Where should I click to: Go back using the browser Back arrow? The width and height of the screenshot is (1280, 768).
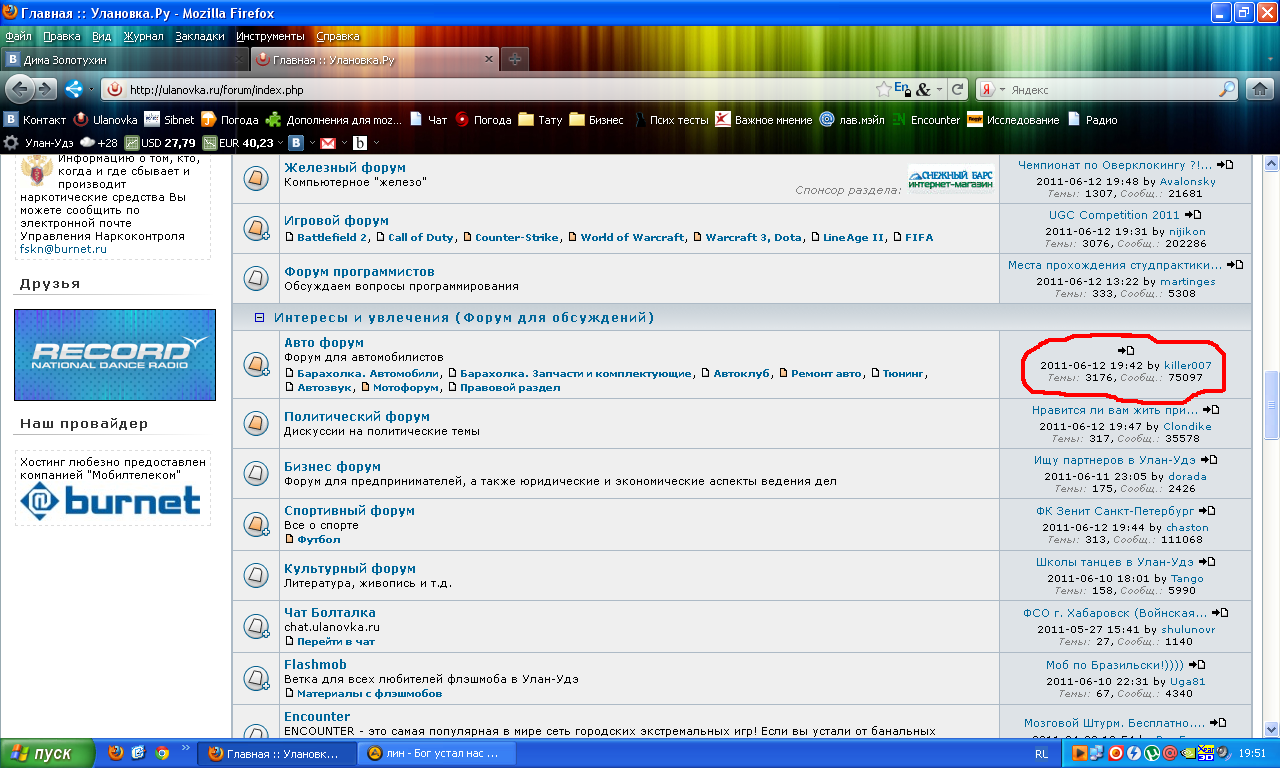point(20,89)
